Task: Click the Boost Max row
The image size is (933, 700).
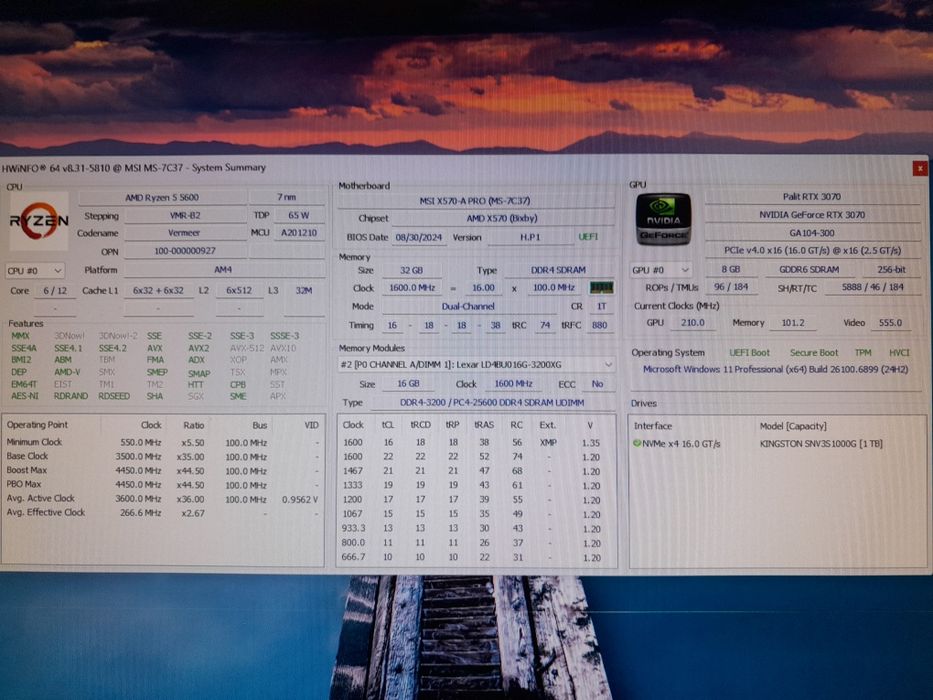Action: pyautogui.click(x=163, y=471)
